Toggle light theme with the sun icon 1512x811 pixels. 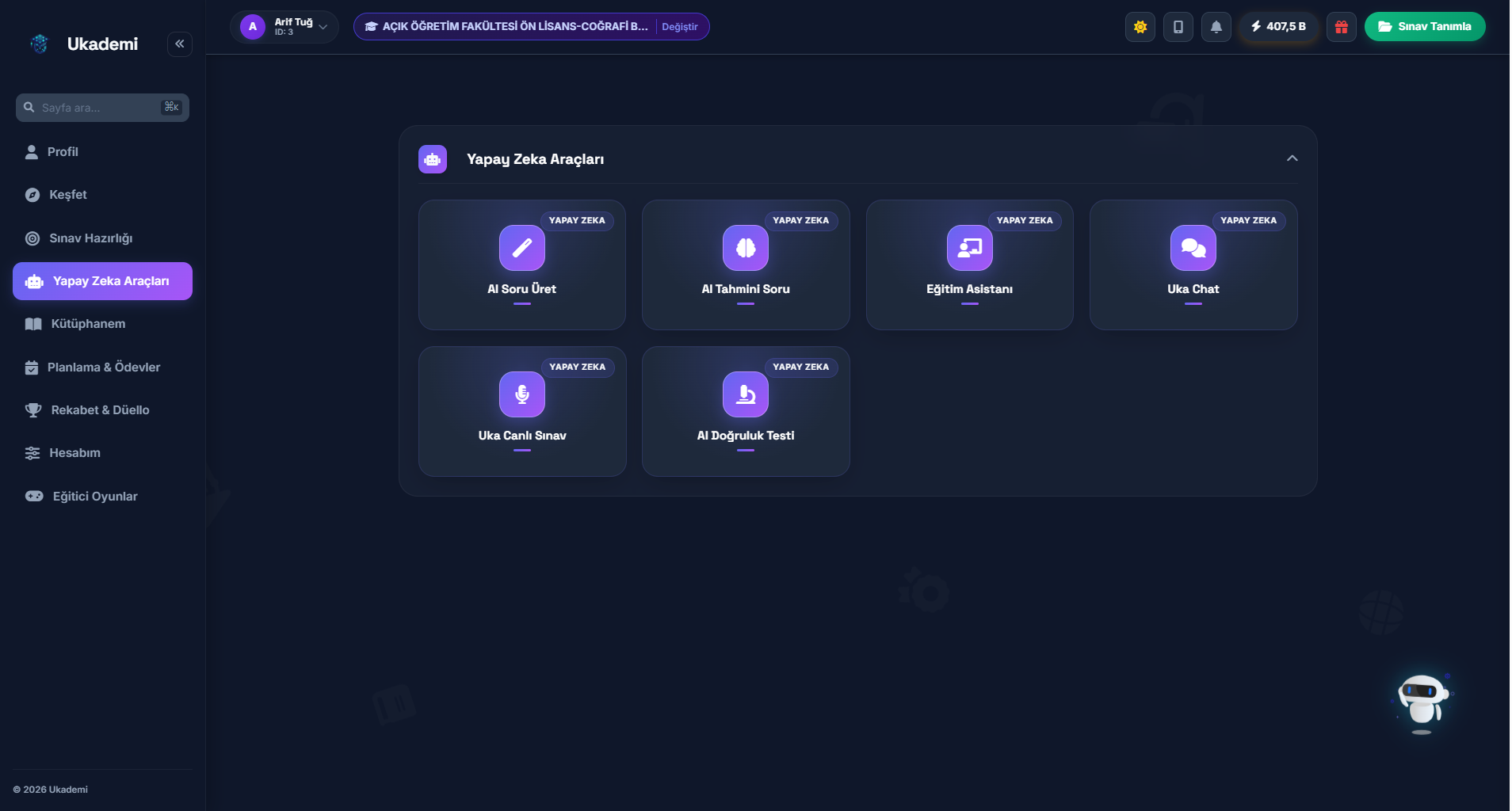(1140, 27)
